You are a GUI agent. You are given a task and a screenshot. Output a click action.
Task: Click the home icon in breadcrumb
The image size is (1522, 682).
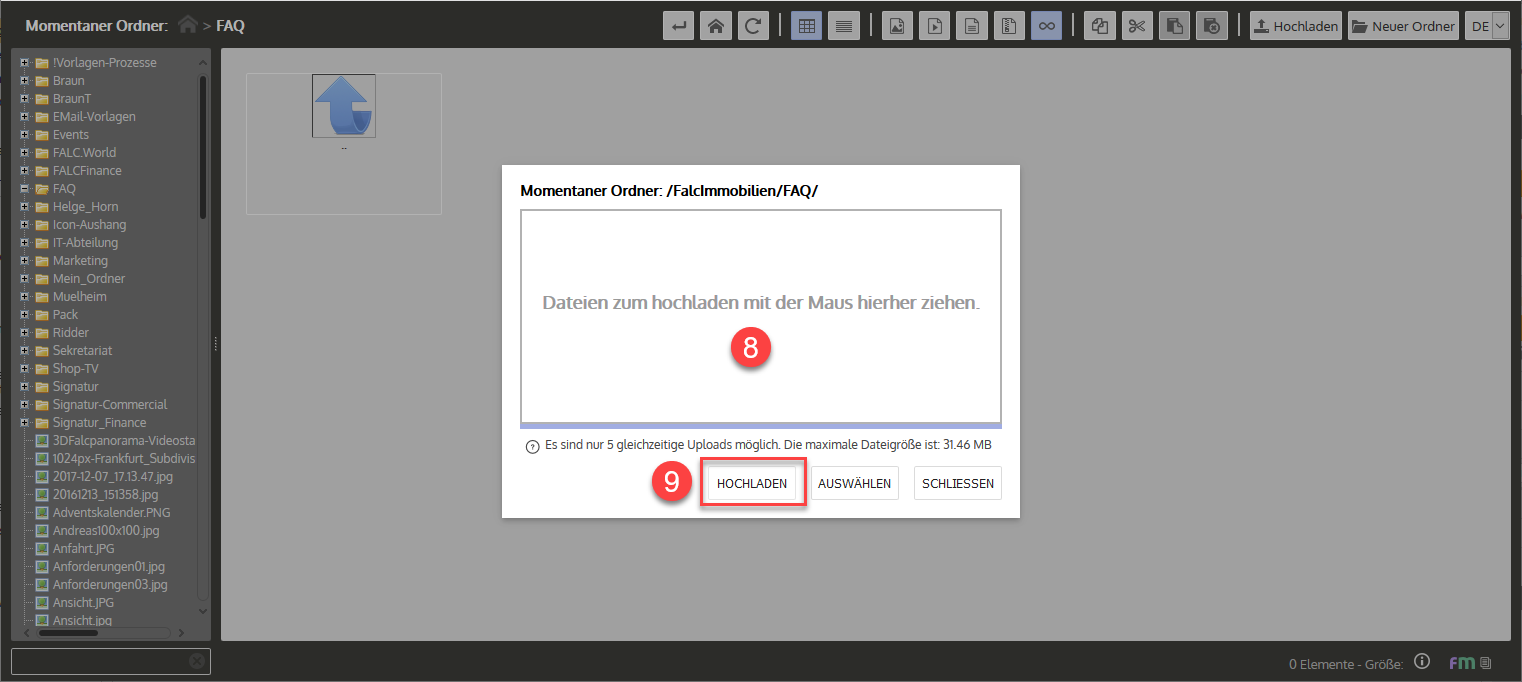[x=187, y=26]
